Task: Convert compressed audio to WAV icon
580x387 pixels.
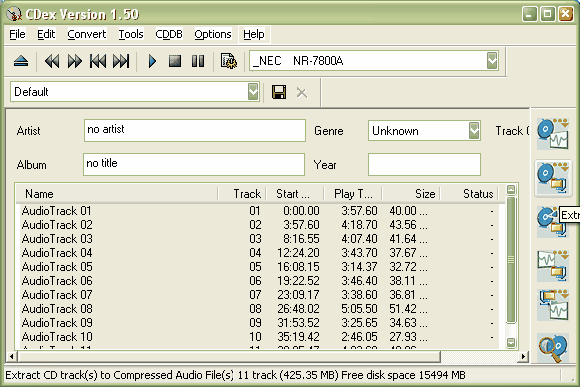Action: pos(553,306)
